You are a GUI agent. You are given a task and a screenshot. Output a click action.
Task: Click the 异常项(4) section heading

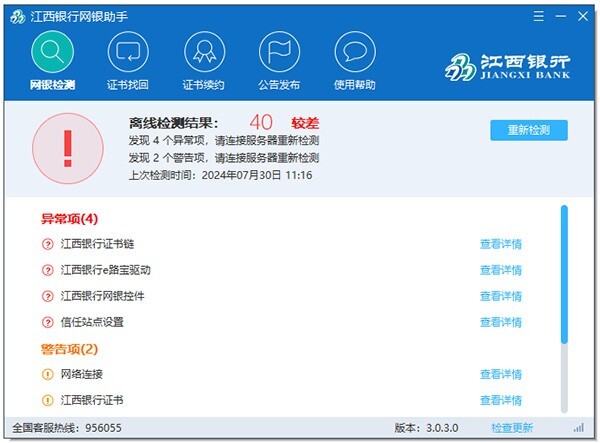point(69,219)
